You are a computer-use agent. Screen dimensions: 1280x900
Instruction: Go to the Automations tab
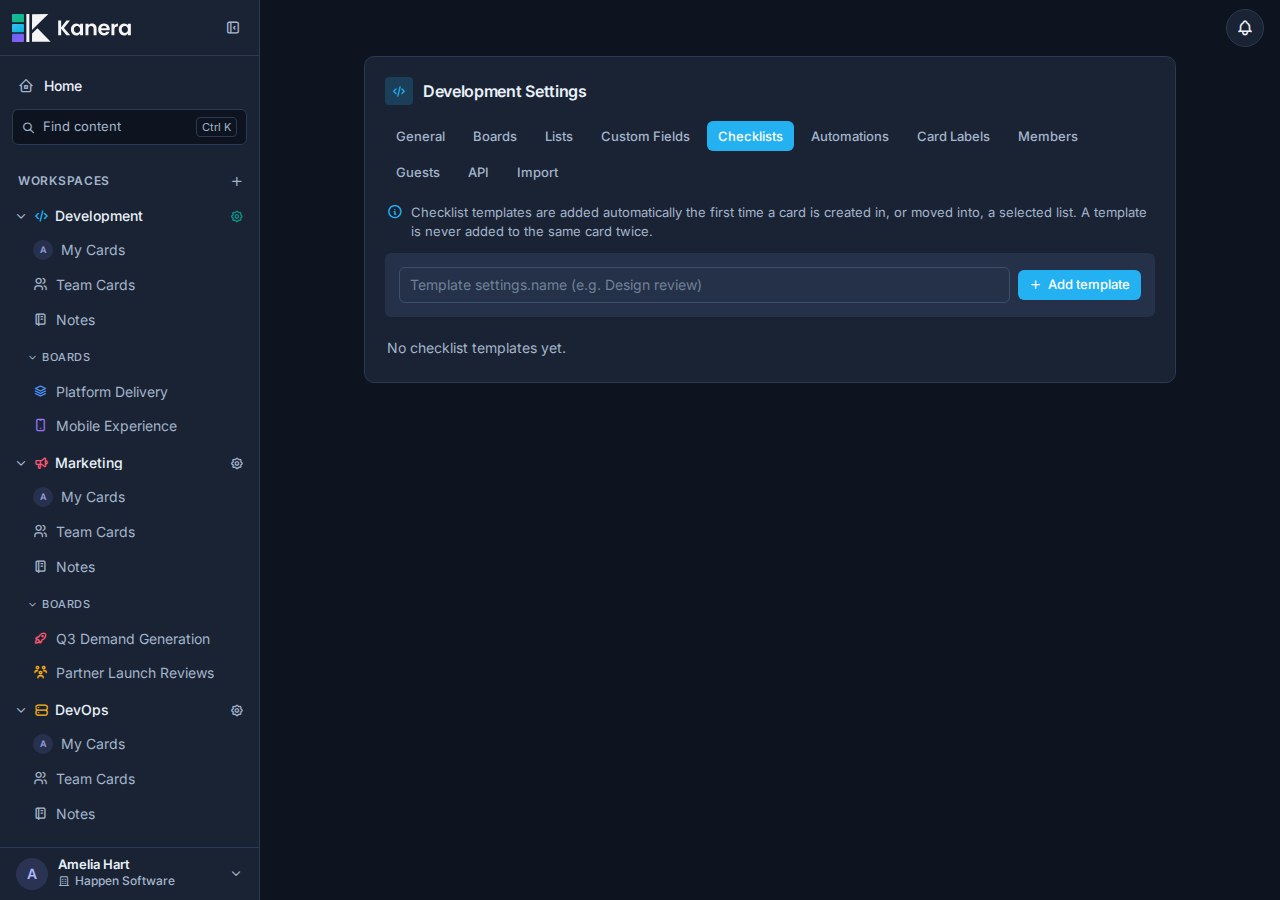pyautogui.click(x=850, y=136)
